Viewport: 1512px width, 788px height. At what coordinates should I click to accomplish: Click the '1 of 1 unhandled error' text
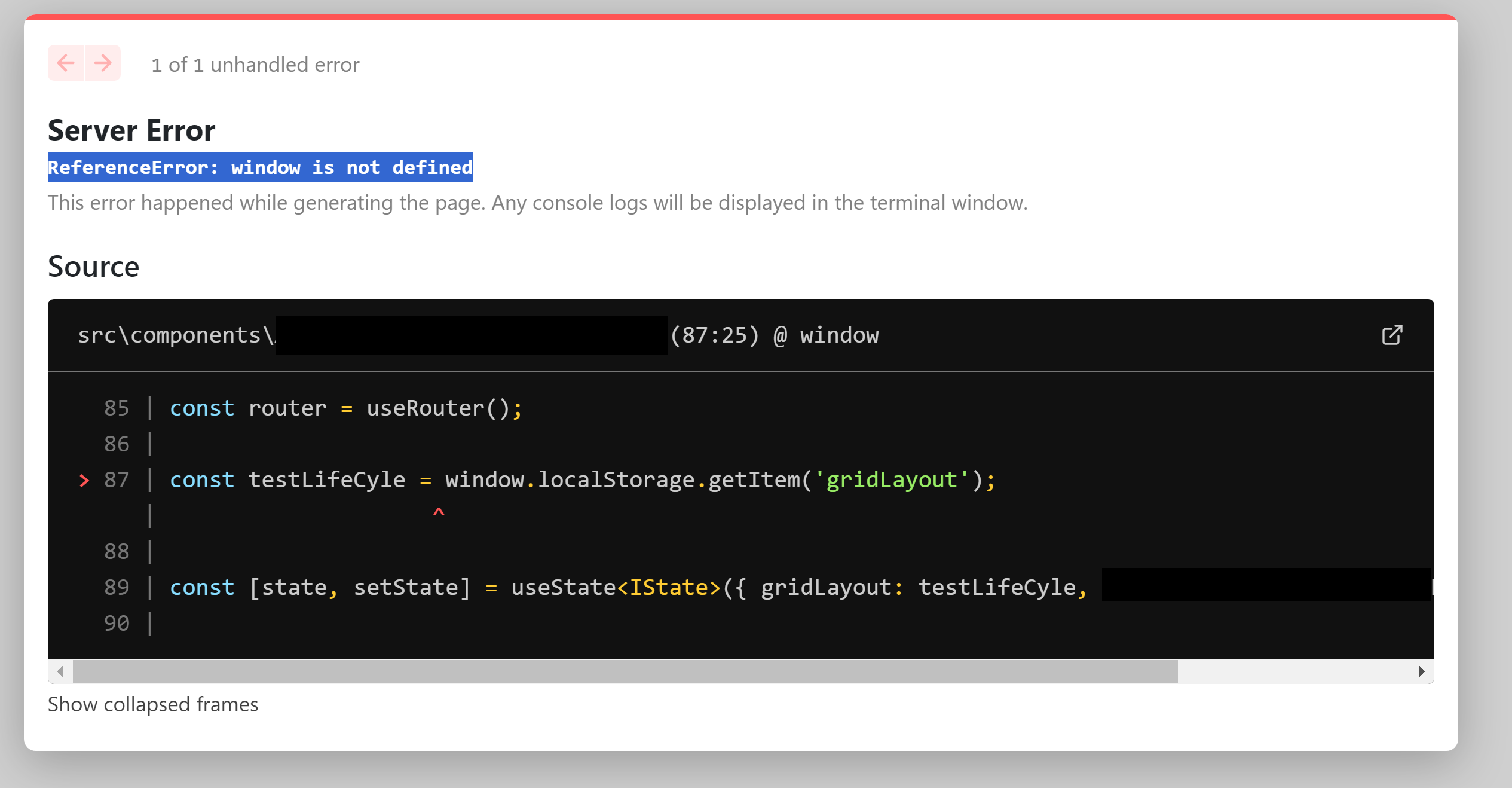tap(255, 65)
